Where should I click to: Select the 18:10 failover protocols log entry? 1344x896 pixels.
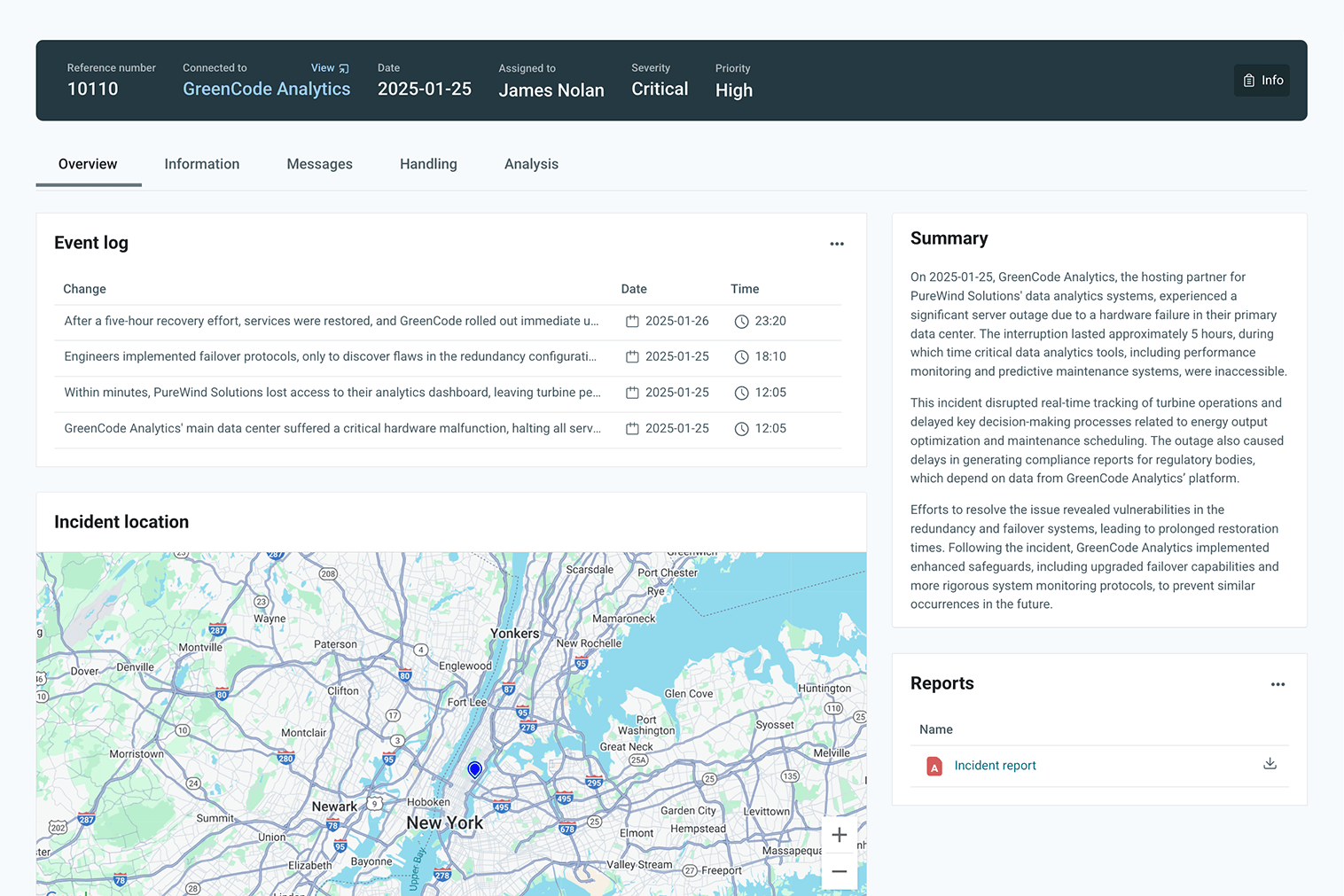330,357
